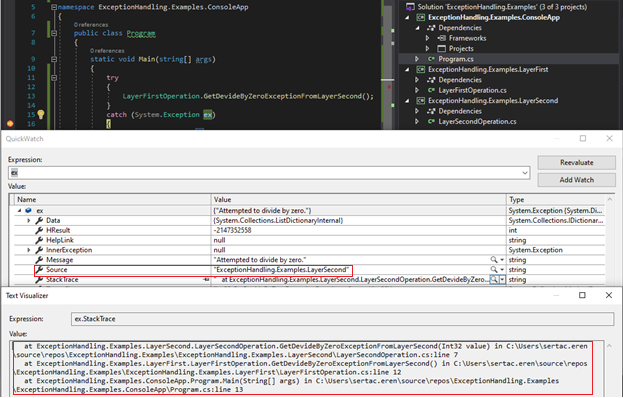Collapse the try block outline toggle

[54, 77]
